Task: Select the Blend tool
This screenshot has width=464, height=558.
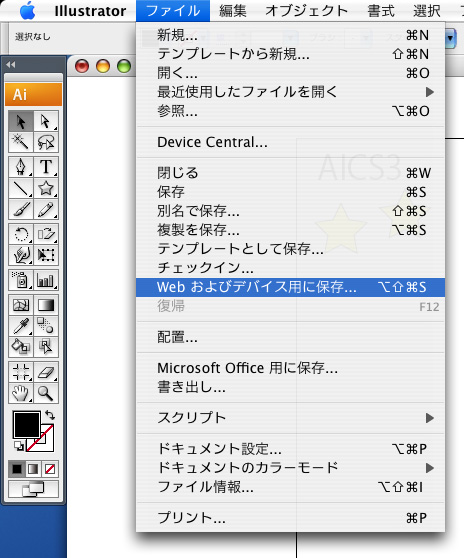Action: coord(46,326)
